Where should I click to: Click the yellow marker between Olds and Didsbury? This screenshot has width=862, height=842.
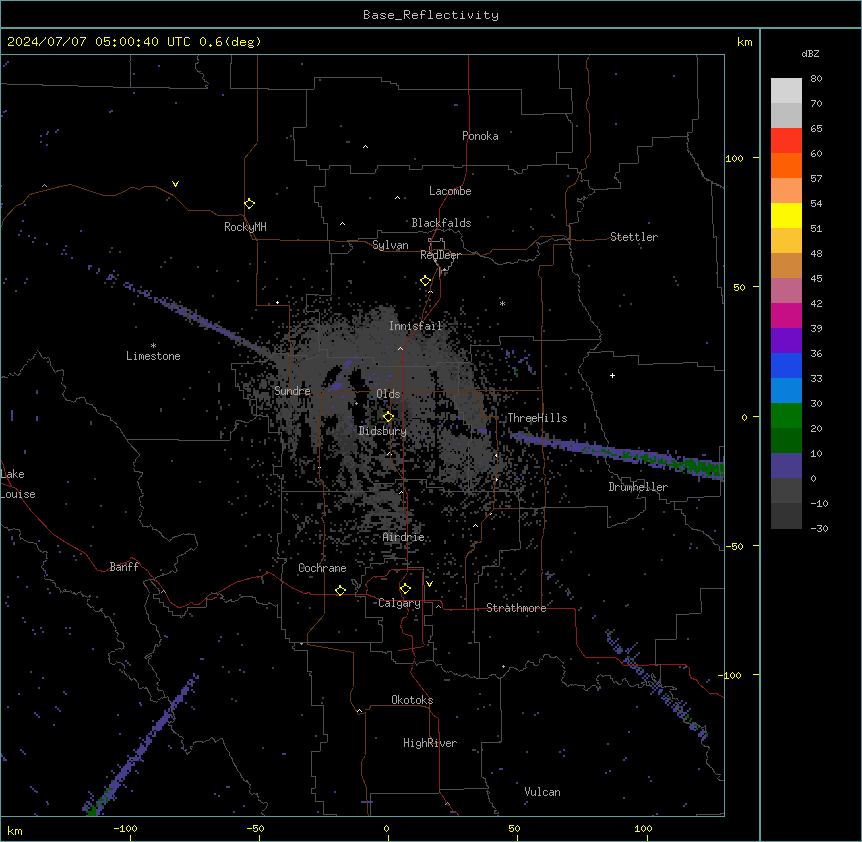tap(388, 417)
